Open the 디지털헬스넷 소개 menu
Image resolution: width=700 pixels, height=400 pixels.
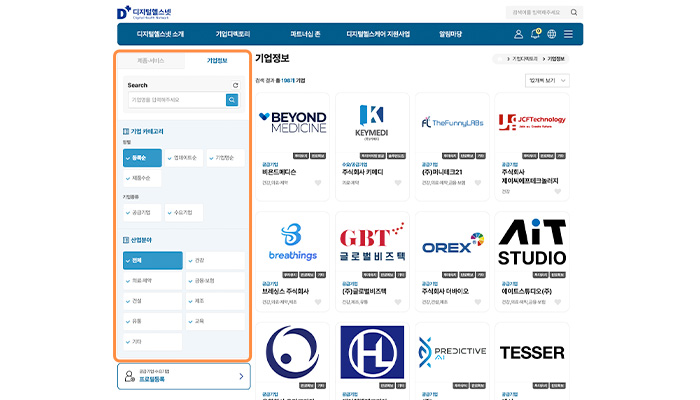160,34
